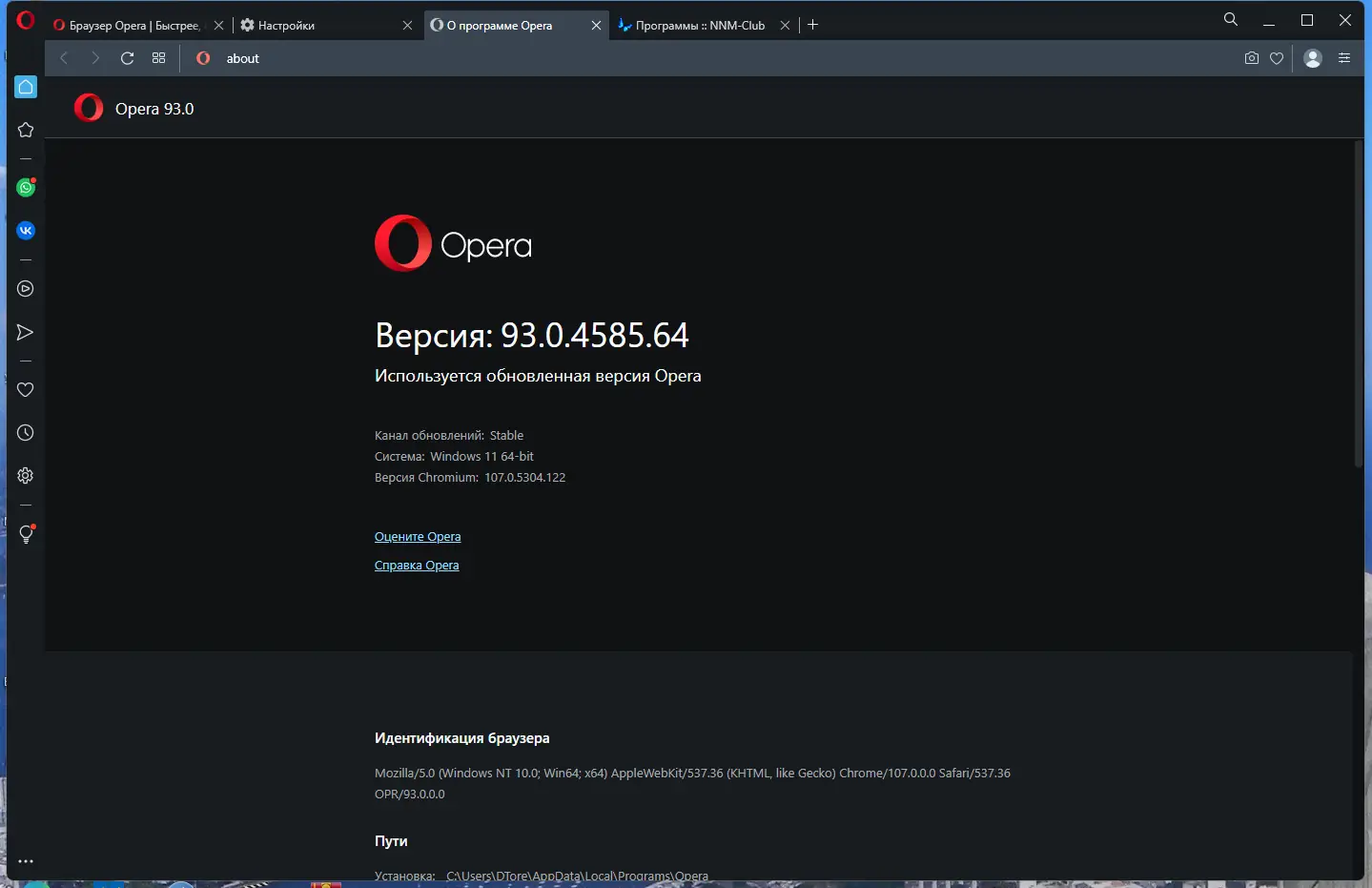Go back to the previous page

[64, 58]
